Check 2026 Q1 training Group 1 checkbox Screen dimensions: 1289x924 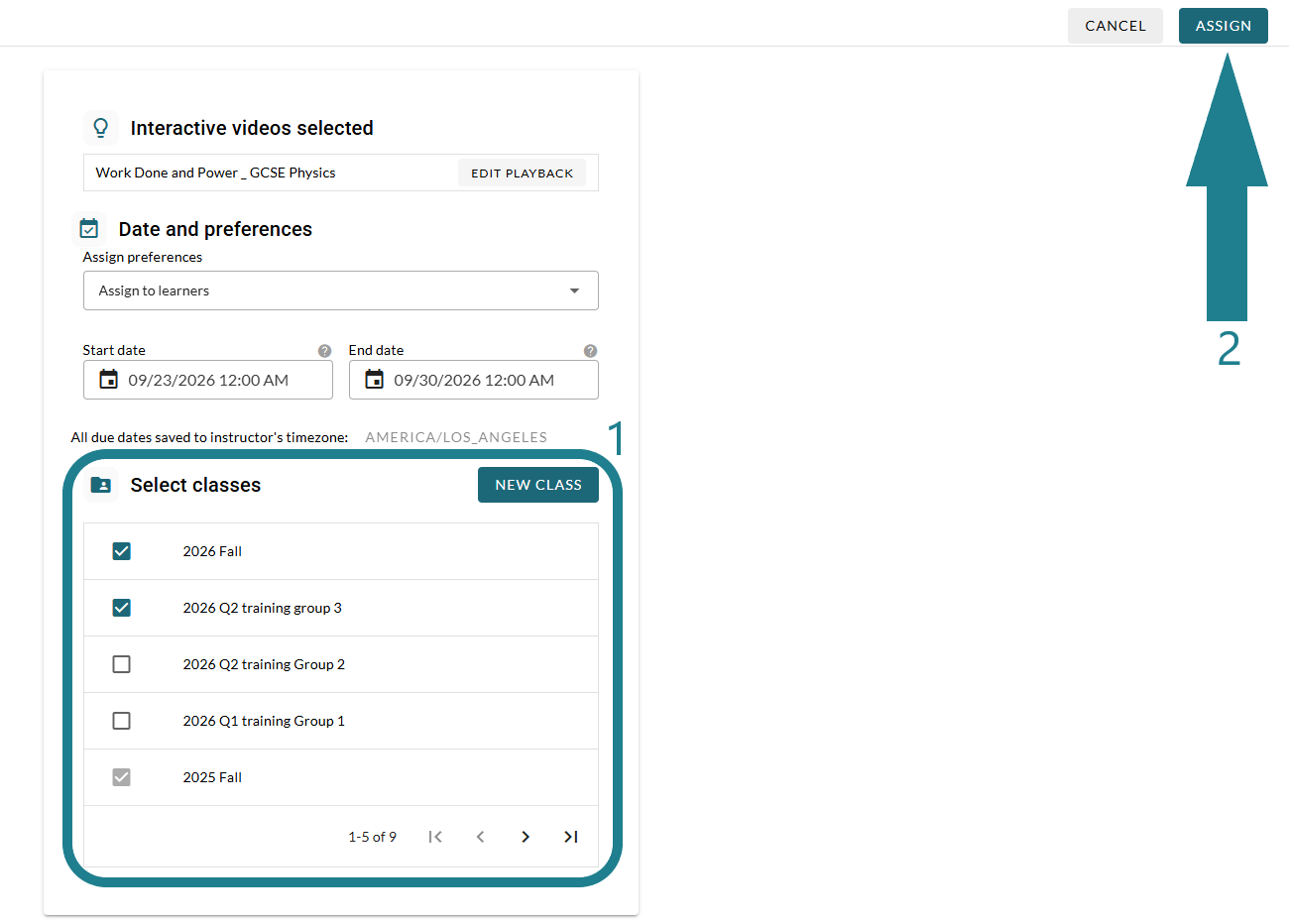[122, 721]
